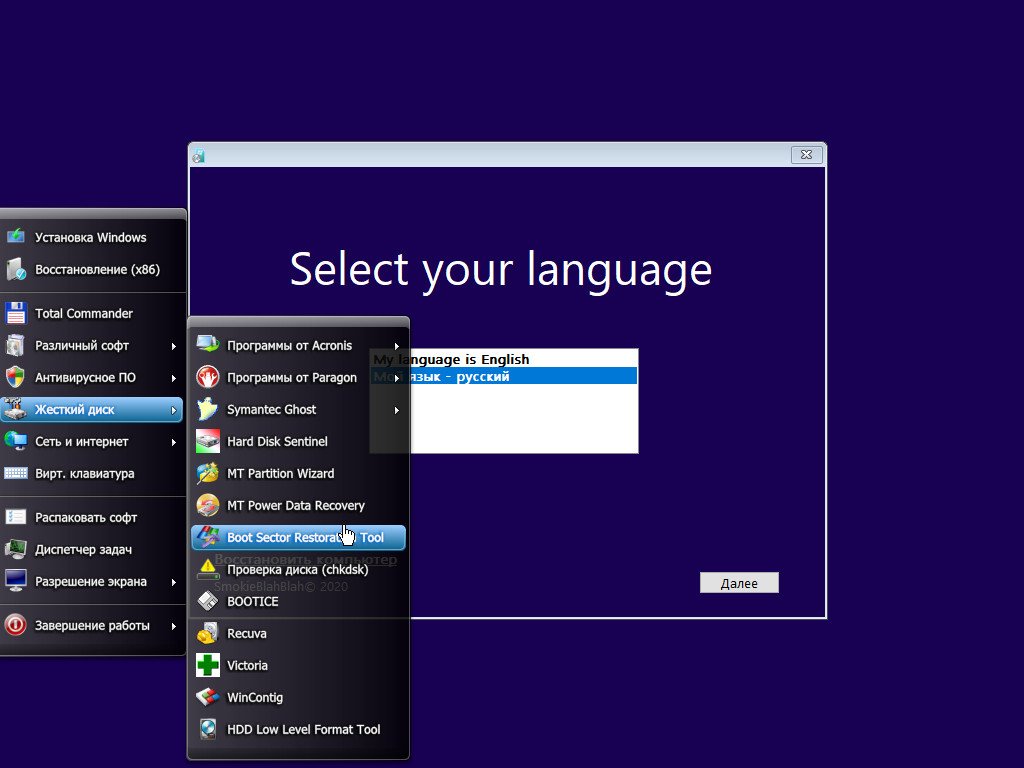This screenshot has width=1024, height=768.
Task: Choose WinContig label in submenu
Action: [255, 697]
